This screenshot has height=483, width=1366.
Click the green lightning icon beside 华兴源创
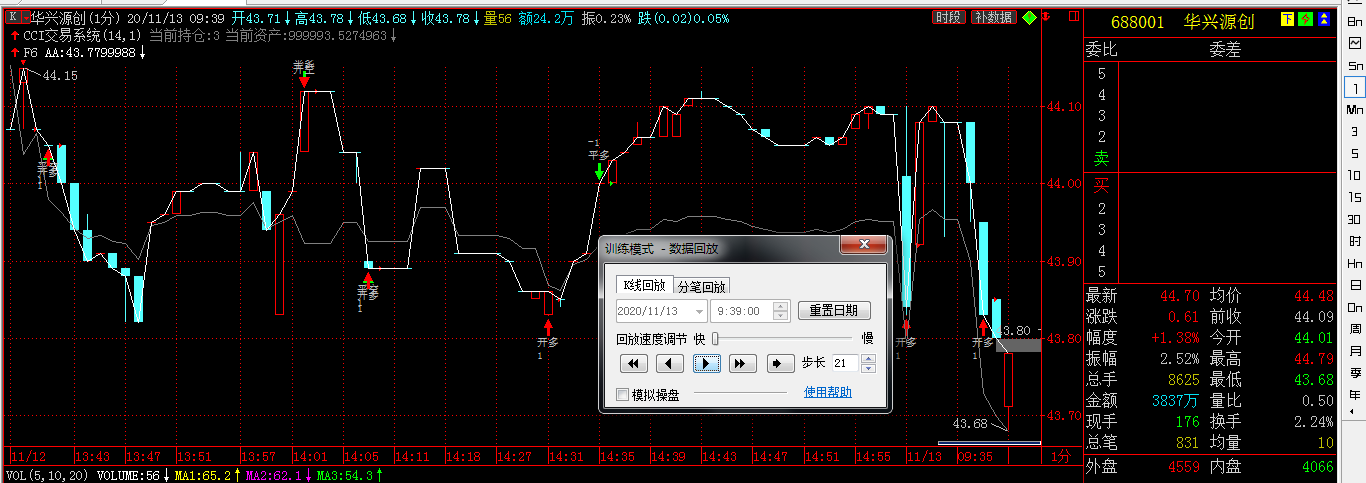click(1306, 19)
